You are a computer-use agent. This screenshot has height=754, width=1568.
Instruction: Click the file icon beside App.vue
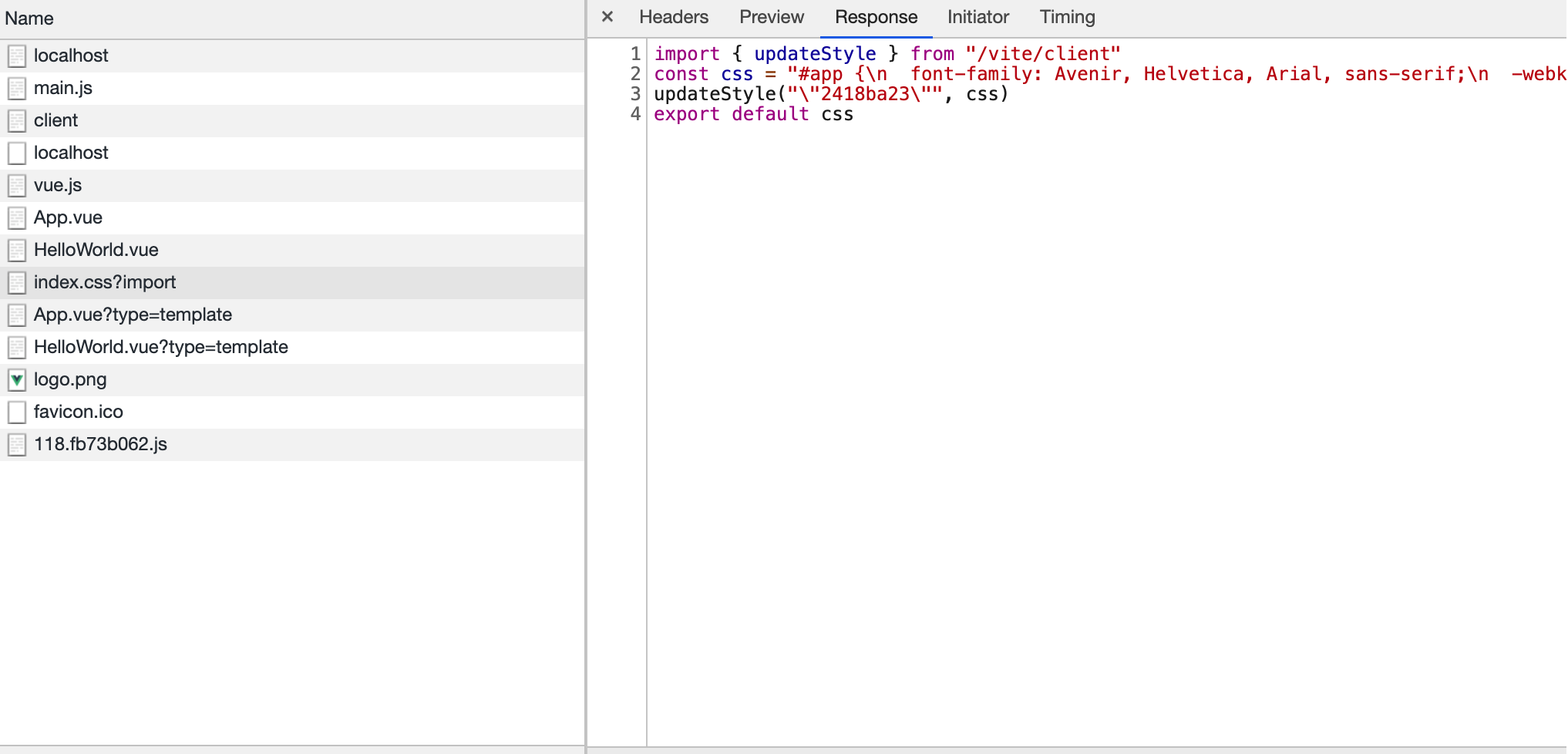pyautogui.click(x=17, y=217)
